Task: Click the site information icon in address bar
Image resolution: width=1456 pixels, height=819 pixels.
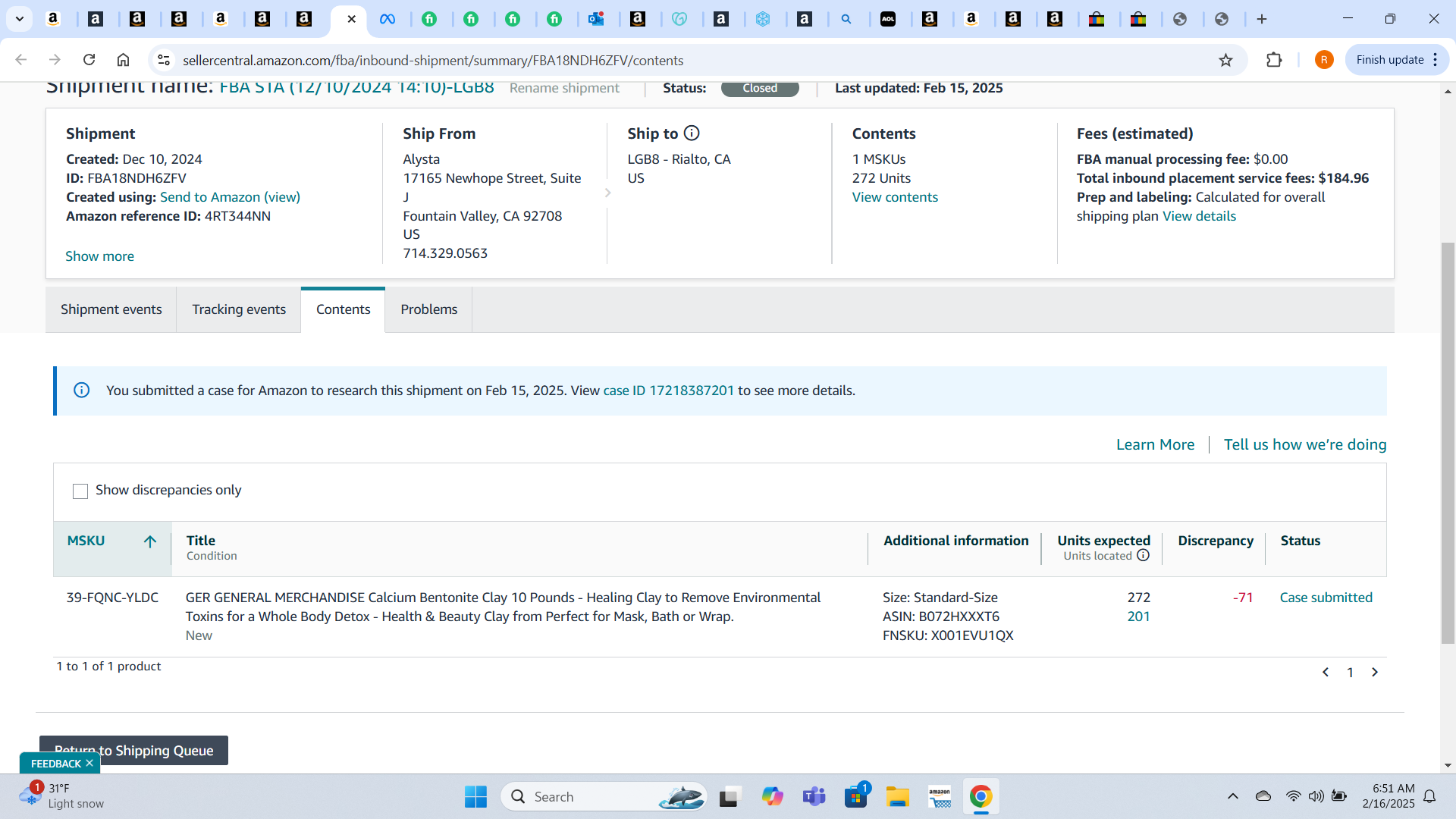Action: click(163, 60)
